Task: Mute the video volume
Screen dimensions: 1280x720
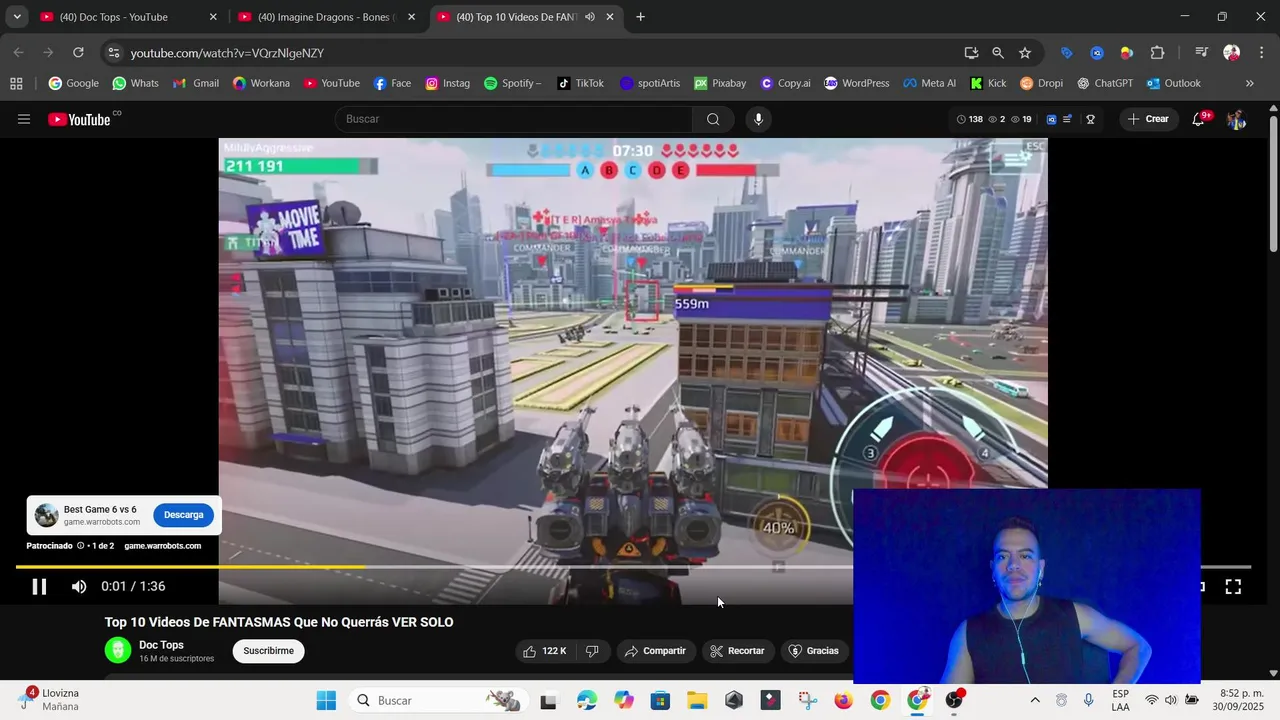Action: tap(79, 587)
